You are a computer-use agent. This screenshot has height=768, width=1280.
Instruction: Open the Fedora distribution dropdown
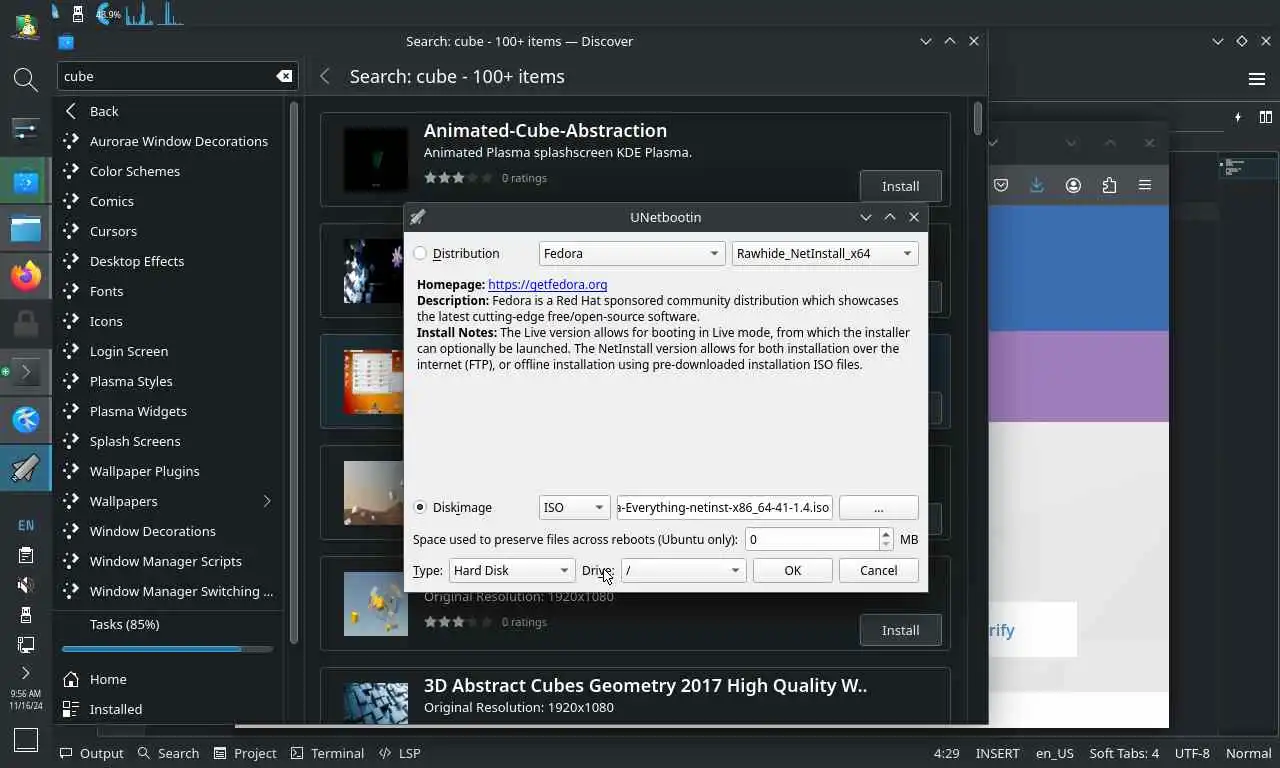pos(631,254)
